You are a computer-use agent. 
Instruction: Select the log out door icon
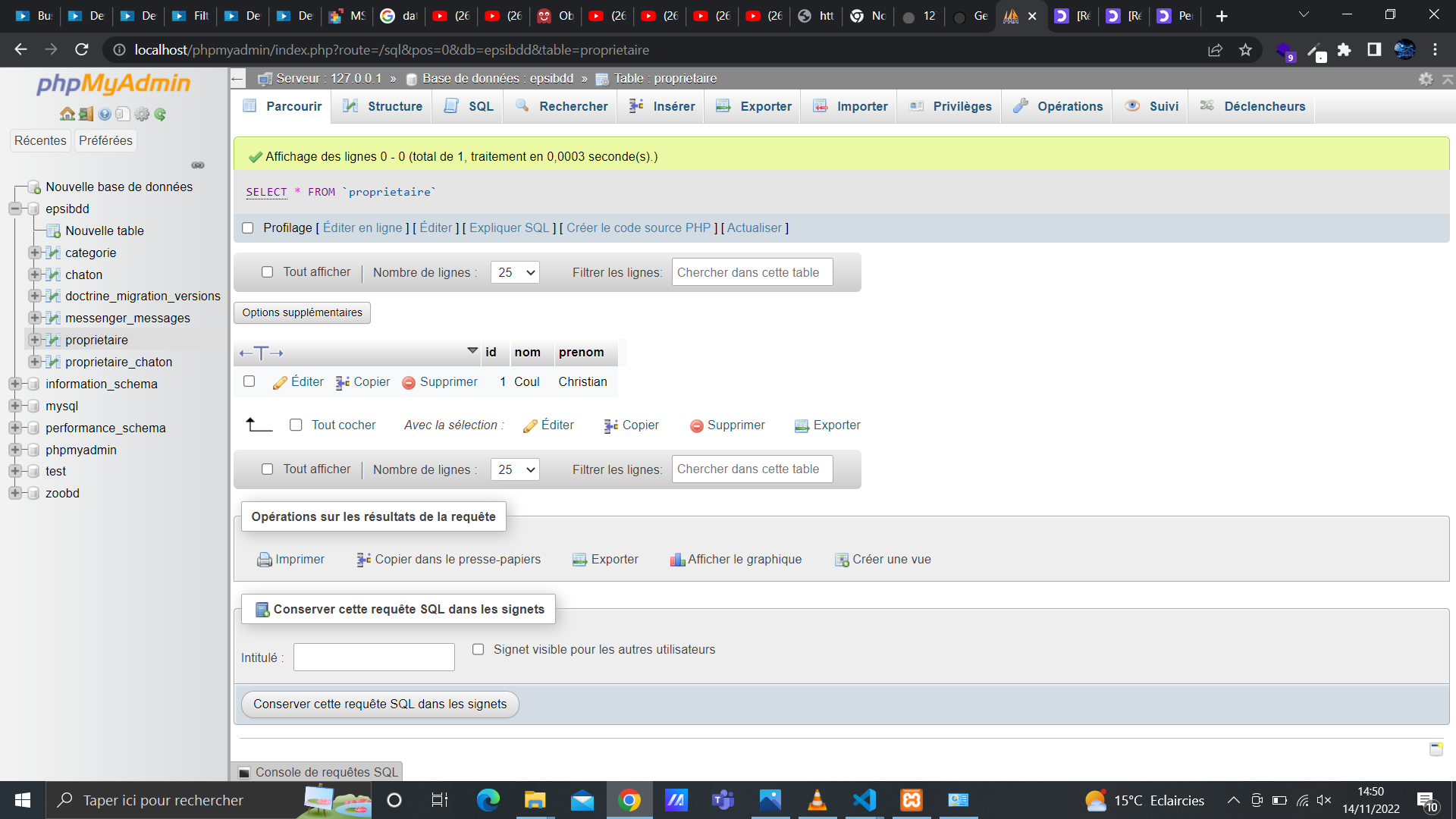85,114
